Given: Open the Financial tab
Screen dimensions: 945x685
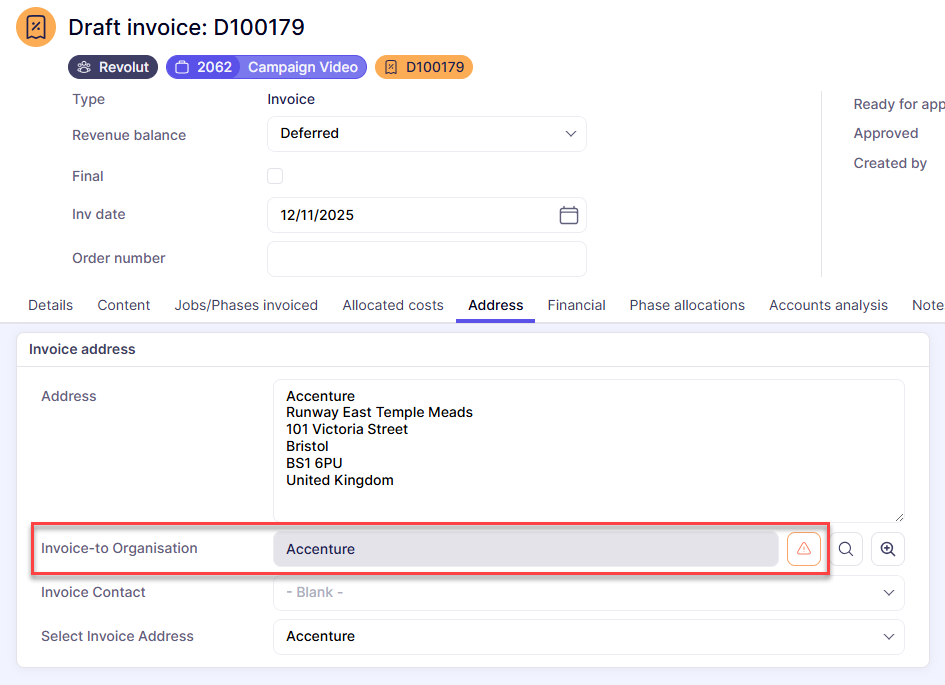Looking at the screenshot, I should (x=576, y=305).
